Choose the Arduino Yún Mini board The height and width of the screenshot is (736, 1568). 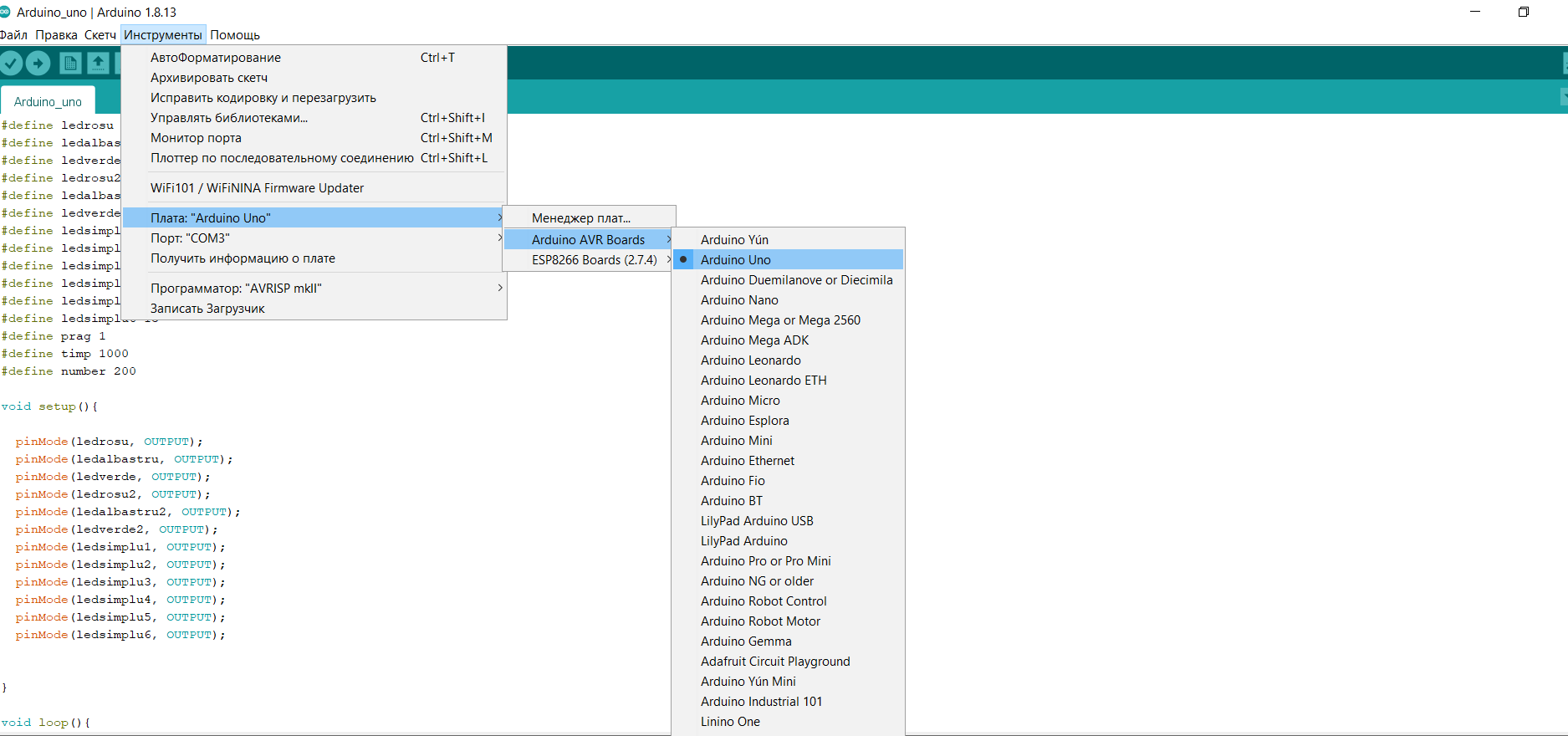788,682
